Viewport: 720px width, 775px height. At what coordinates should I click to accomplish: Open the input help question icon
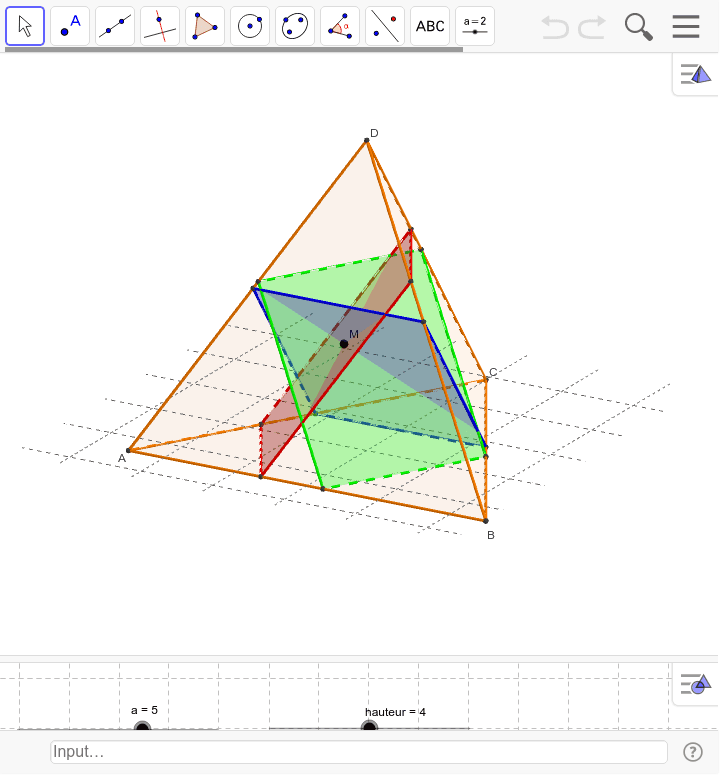(x=693, y=752)
